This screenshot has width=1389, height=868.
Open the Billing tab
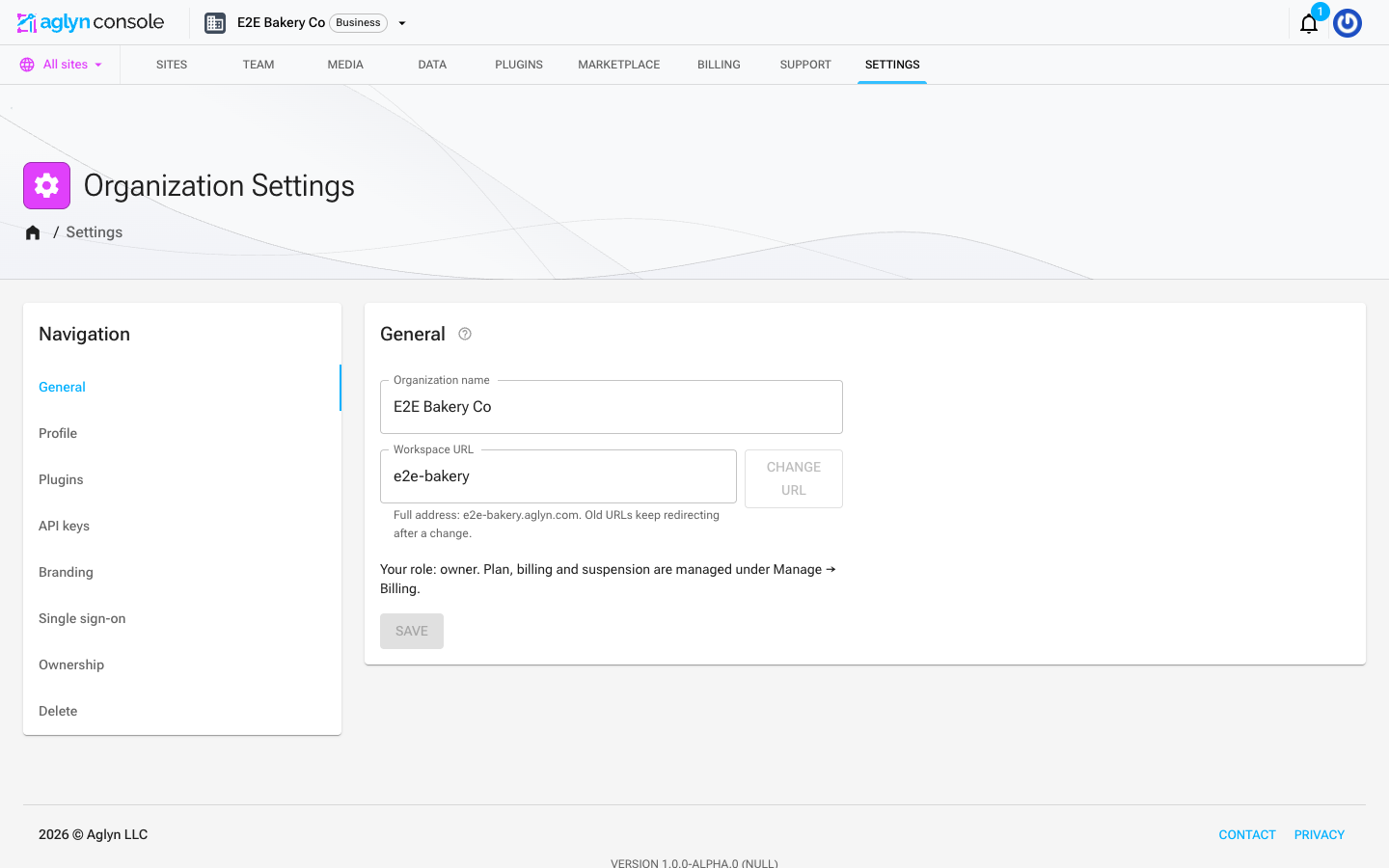[x=719, y=65]
